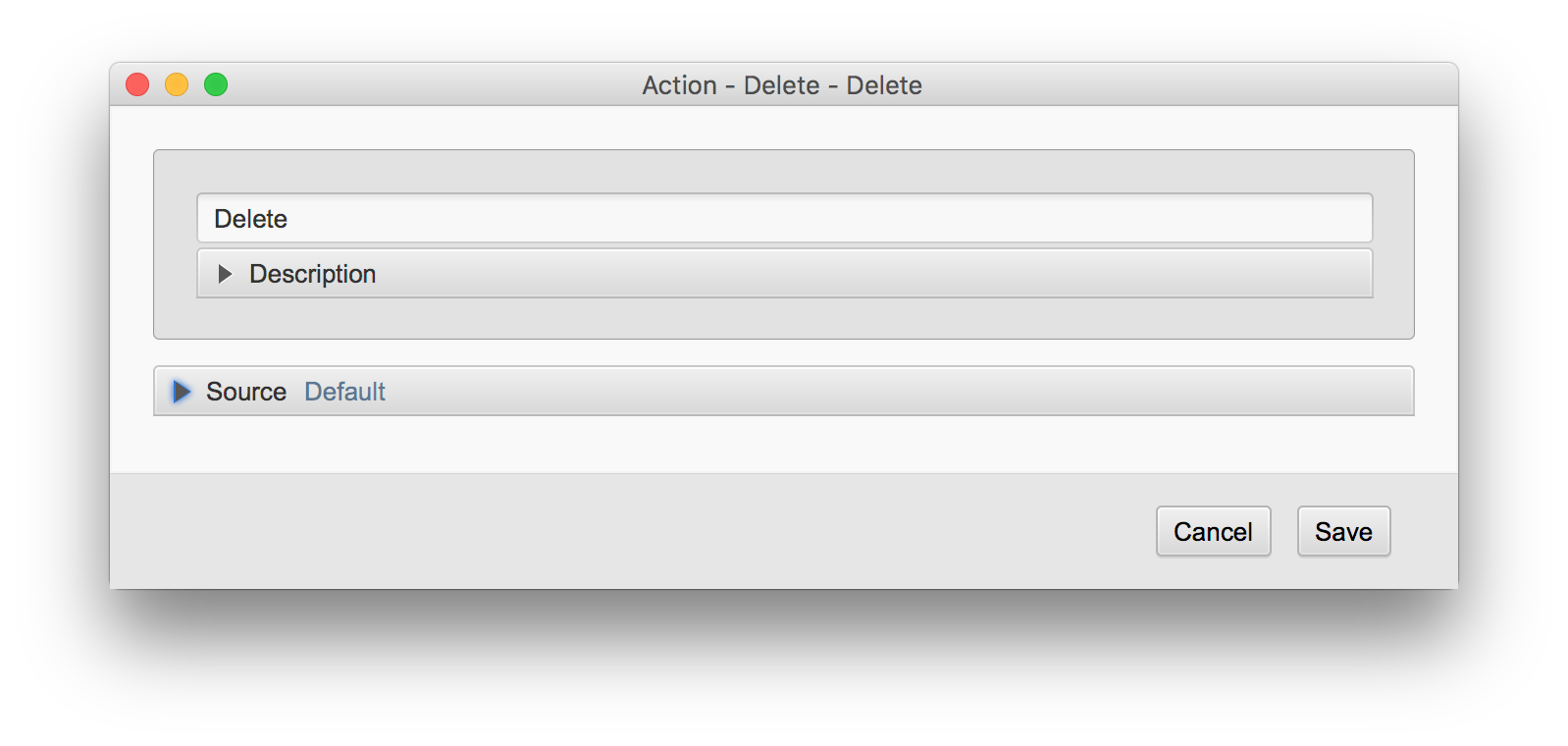This screenshot has width=1568, height=746.
Task: Cancel the action dialog
Action: (x=1213, y=532)
